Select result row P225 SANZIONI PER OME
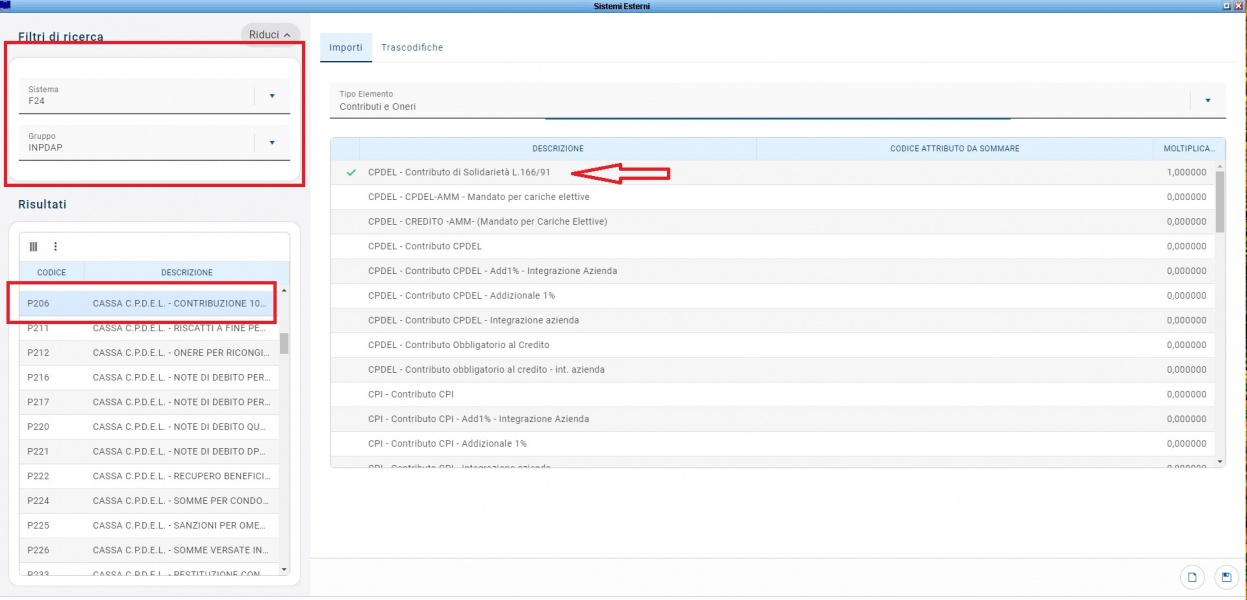 click(x=148, y=526)
